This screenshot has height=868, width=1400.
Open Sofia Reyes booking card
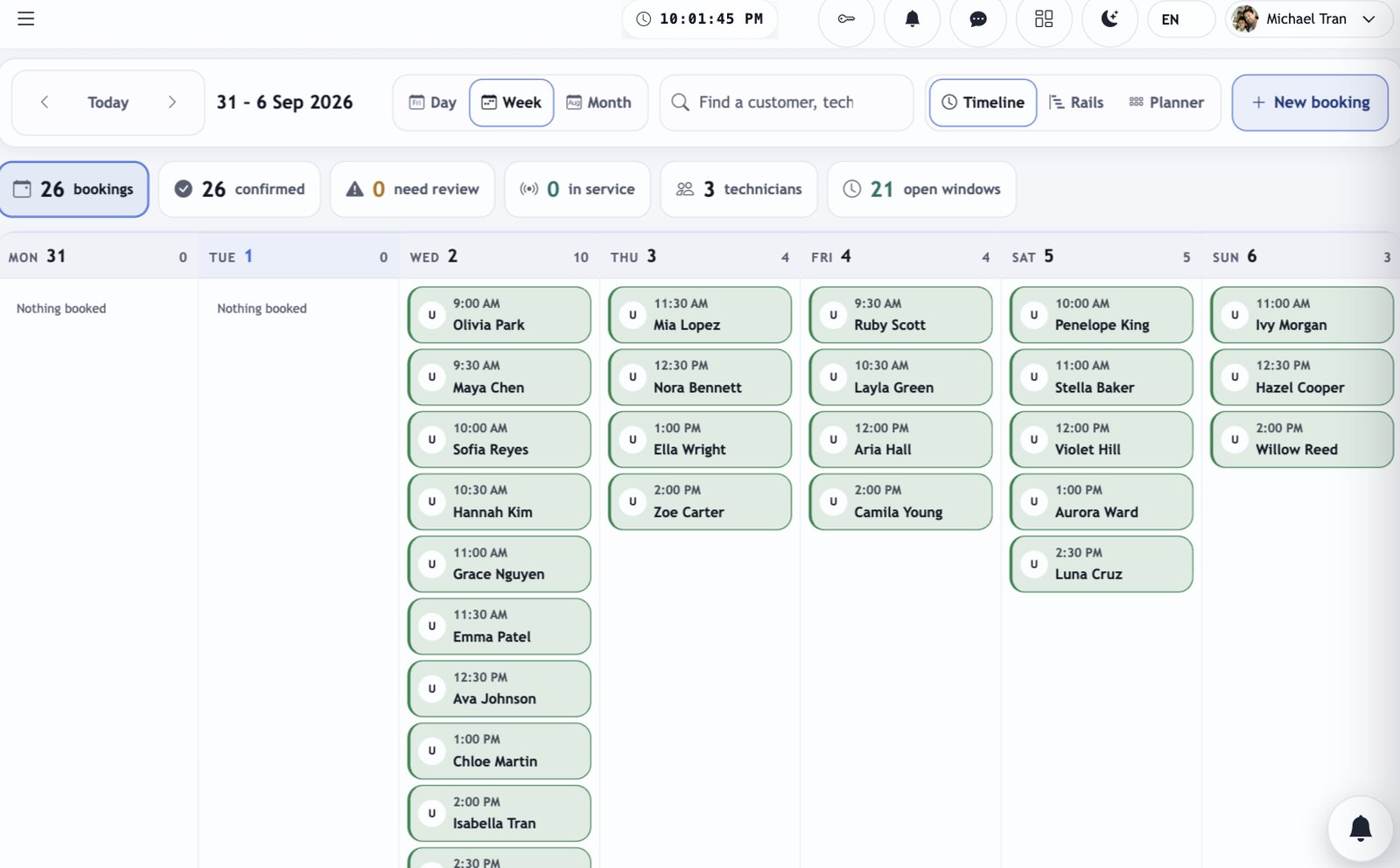click(x=500, y=439)
